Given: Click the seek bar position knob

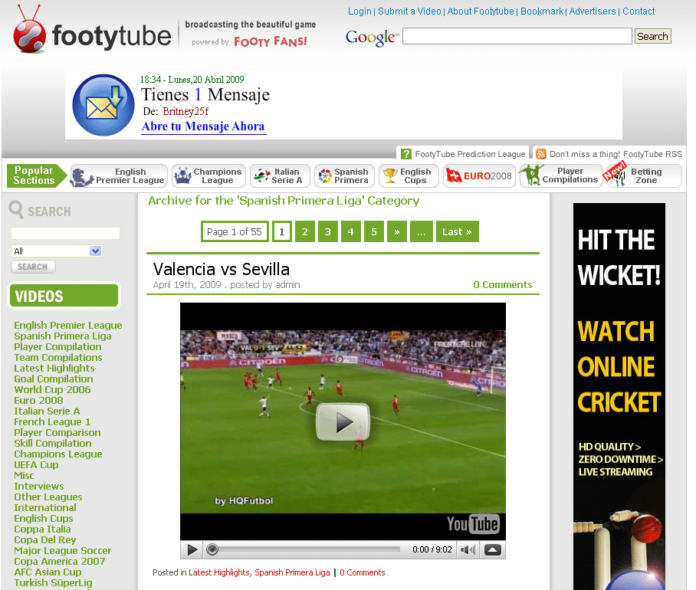Looking at the screenshot, I should click(x=213, y=550).
